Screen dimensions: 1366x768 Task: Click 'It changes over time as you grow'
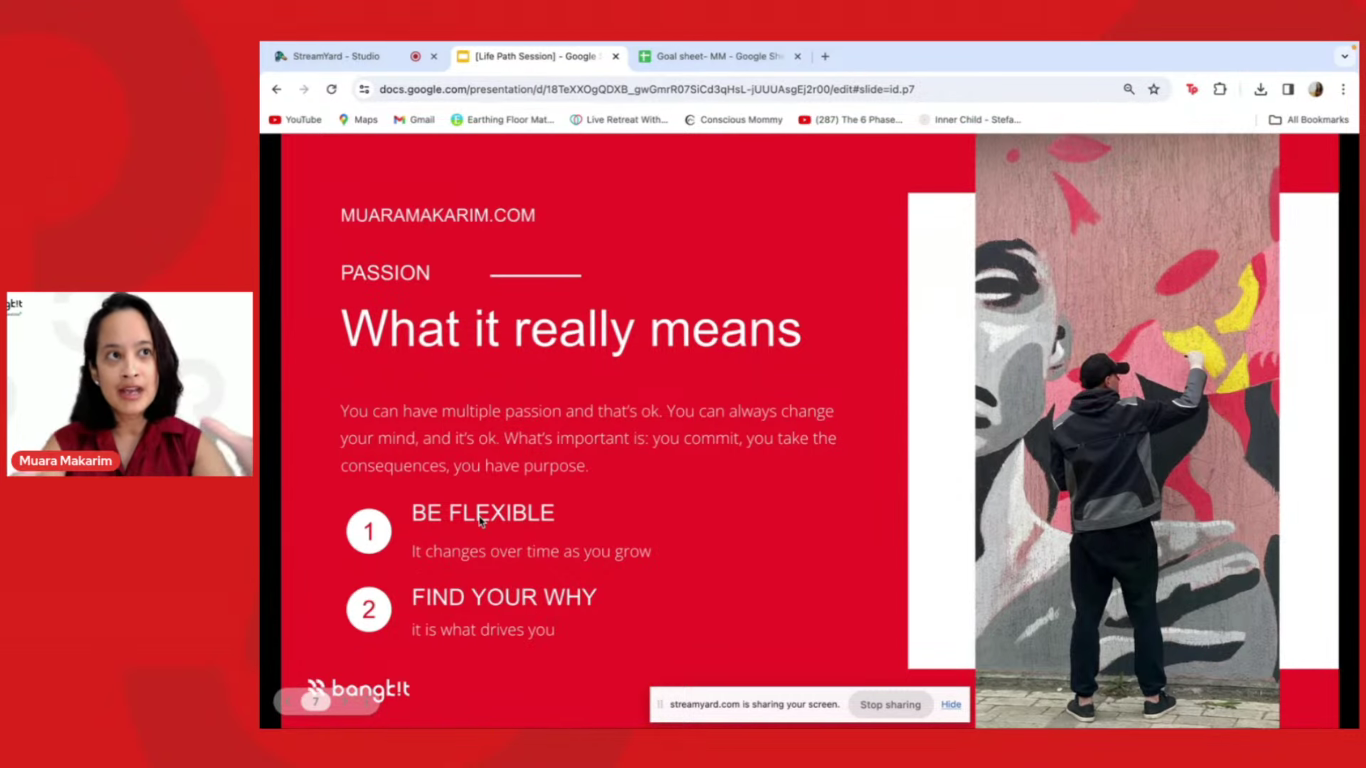pos(531,552)
